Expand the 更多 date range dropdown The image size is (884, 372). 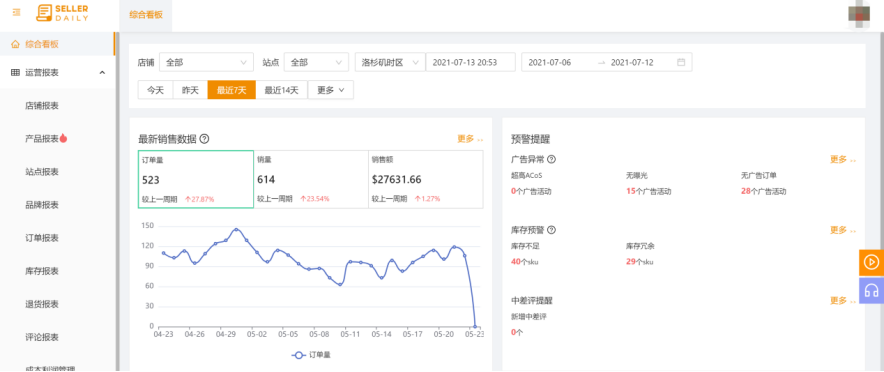(x=330, y=90)
